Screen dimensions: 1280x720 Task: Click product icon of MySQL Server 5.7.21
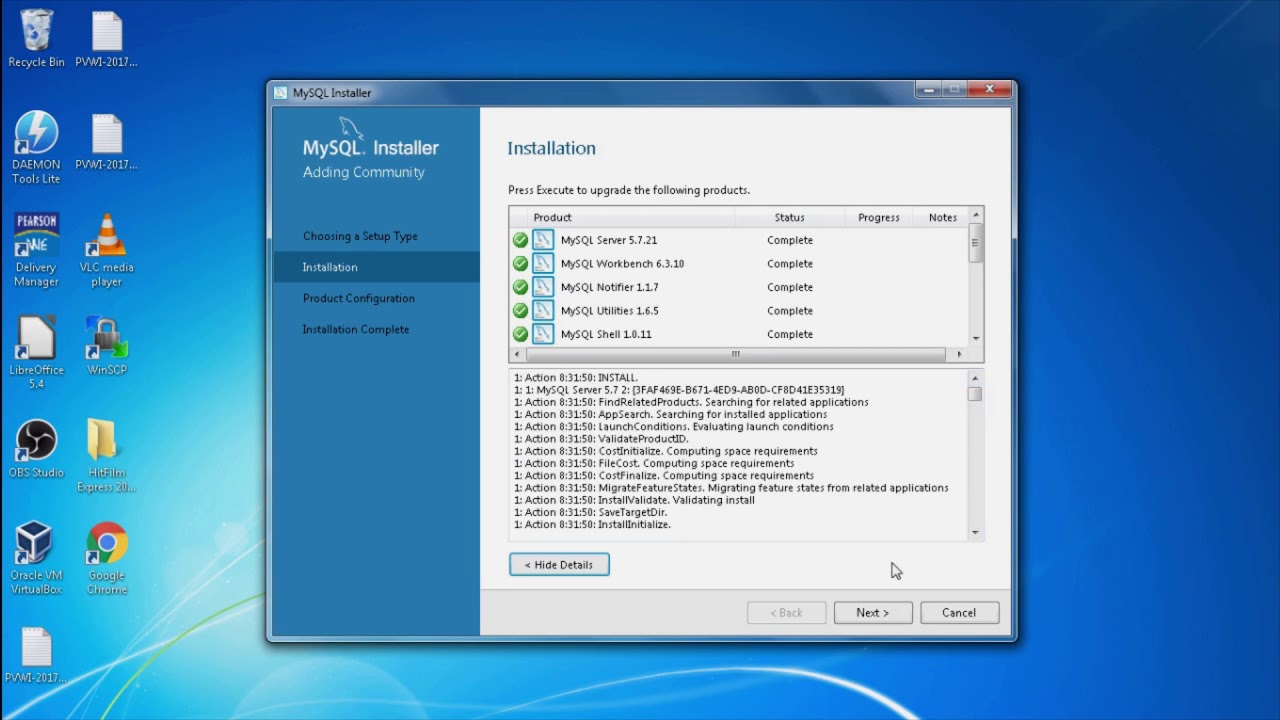click(543, 240)
